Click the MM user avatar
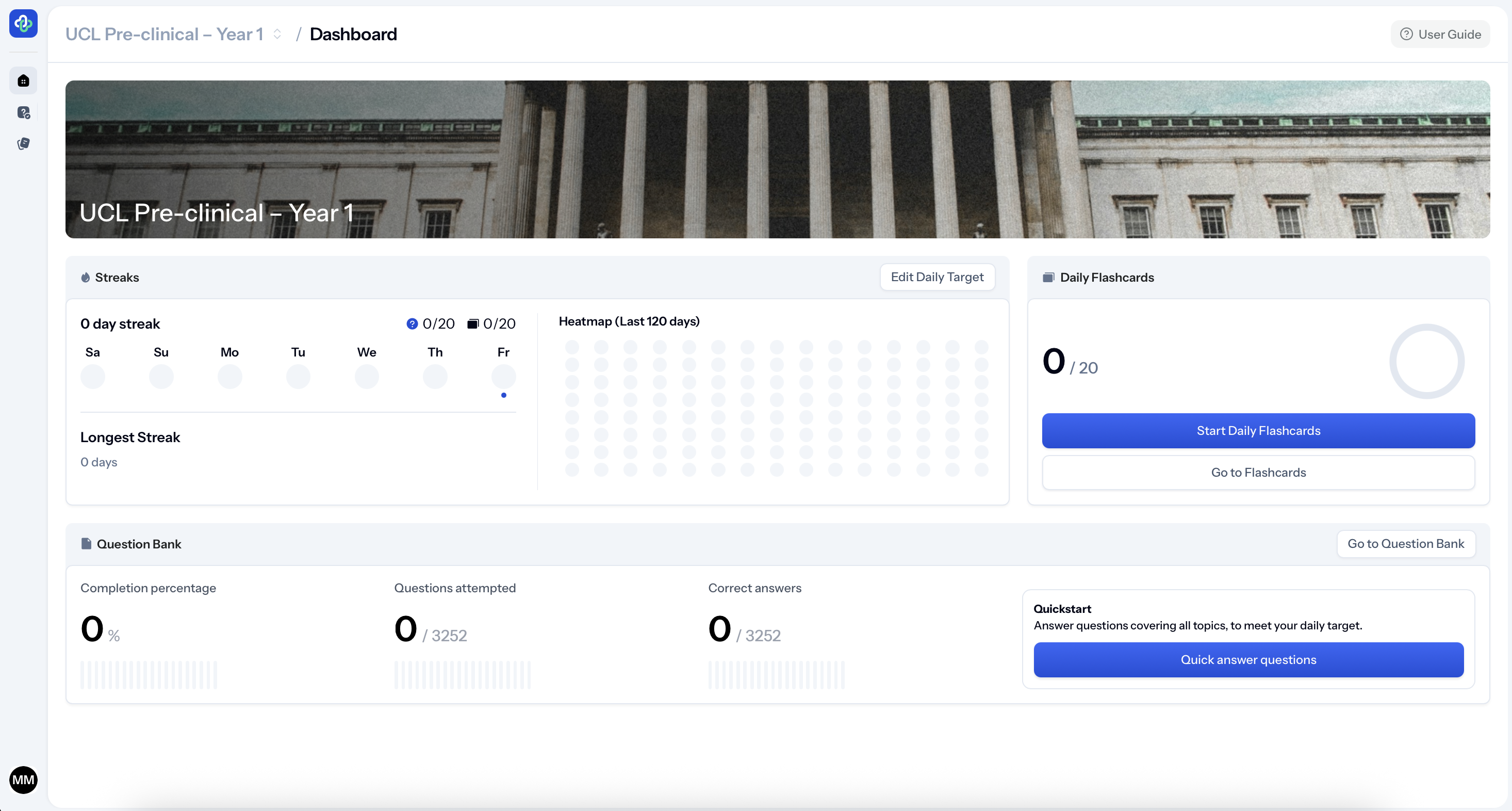The width and height of the screenshot is (1512, 811). (x=24, y=780)
